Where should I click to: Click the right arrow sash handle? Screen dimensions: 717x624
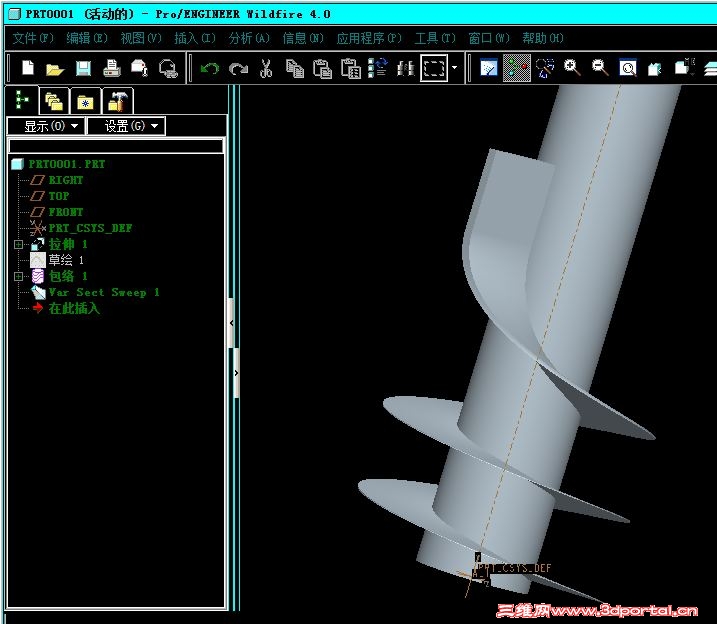tap(236, 373)
